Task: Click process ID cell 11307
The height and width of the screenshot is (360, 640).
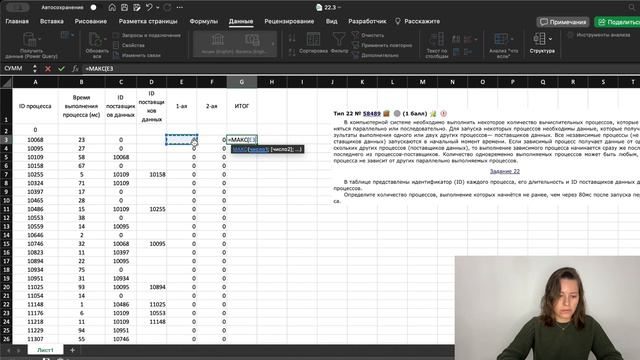Action: coord(35,339)
